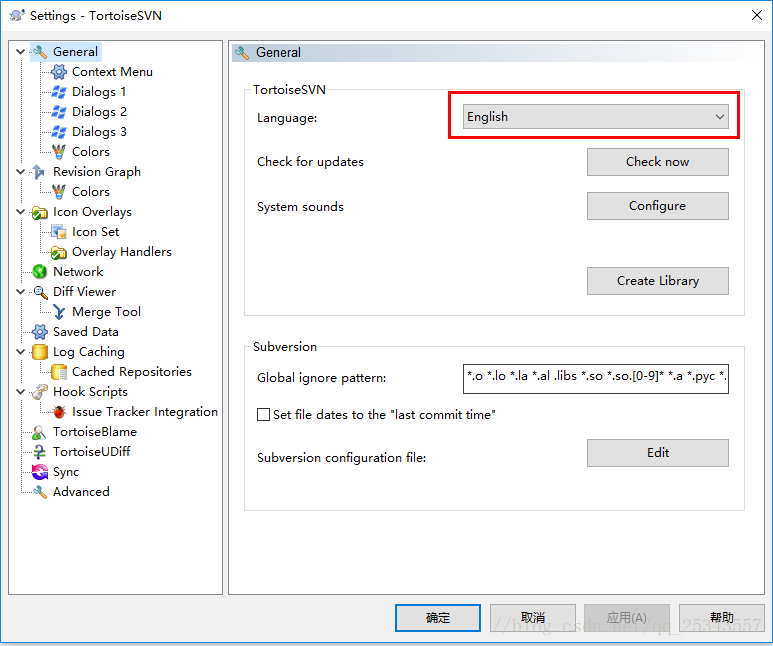Image resolution: width=773 pixels, height=646 pixels.
Task: Click the Overlay Handlers folder icon
Action: click(x=59, y=252)
